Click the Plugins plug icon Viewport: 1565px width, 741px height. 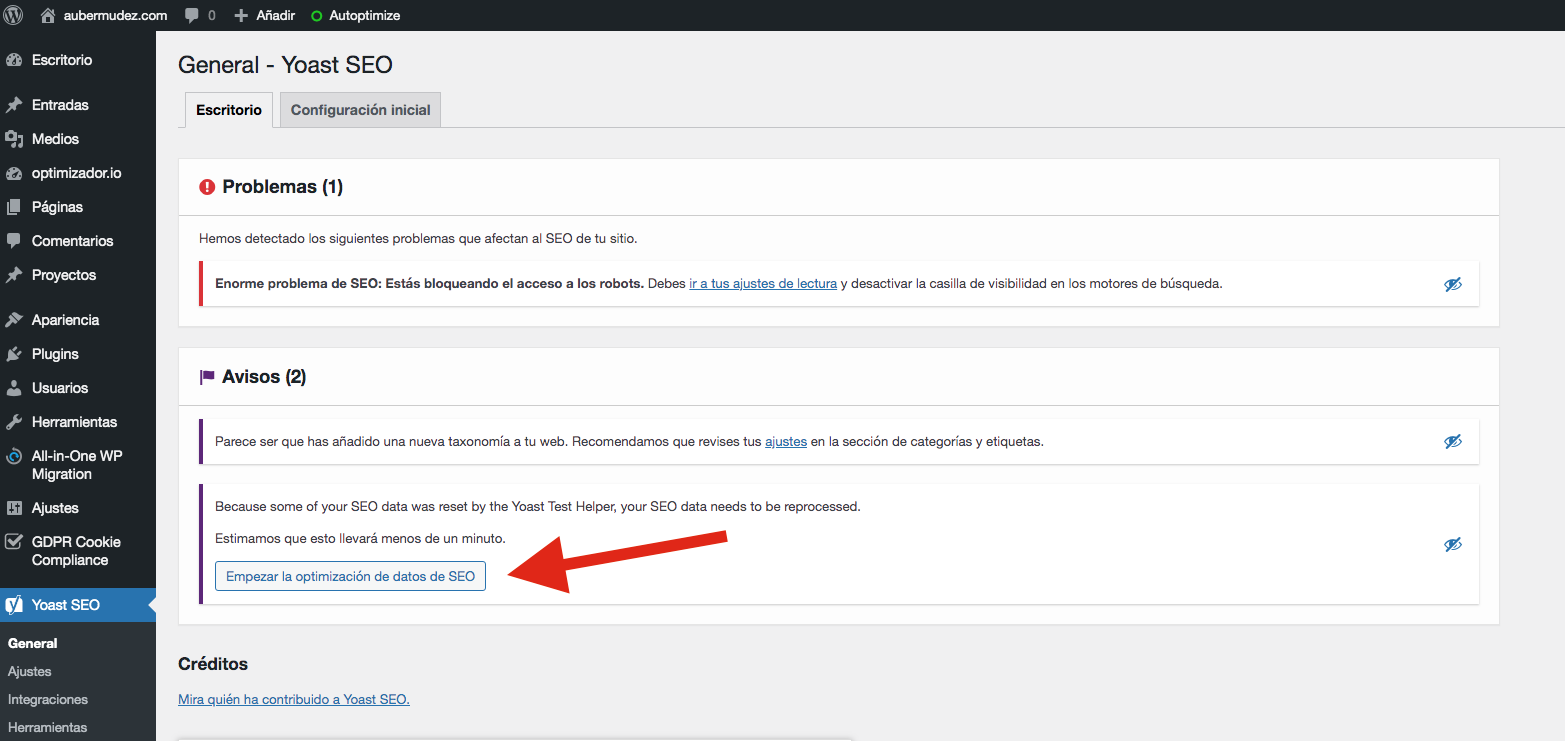[14, 354]
